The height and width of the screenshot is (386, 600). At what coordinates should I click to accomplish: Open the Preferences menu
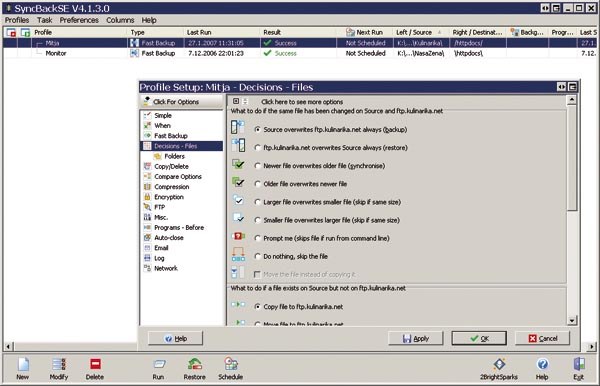tap(79, 20)
